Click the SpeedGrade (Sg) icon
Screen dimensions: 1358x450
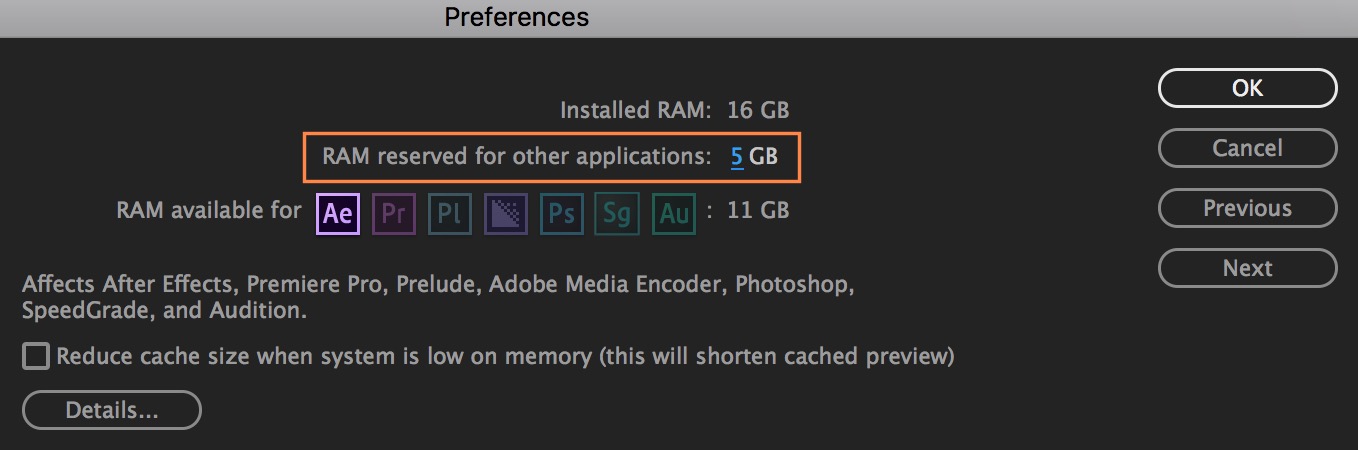click(x=618, y=213)
